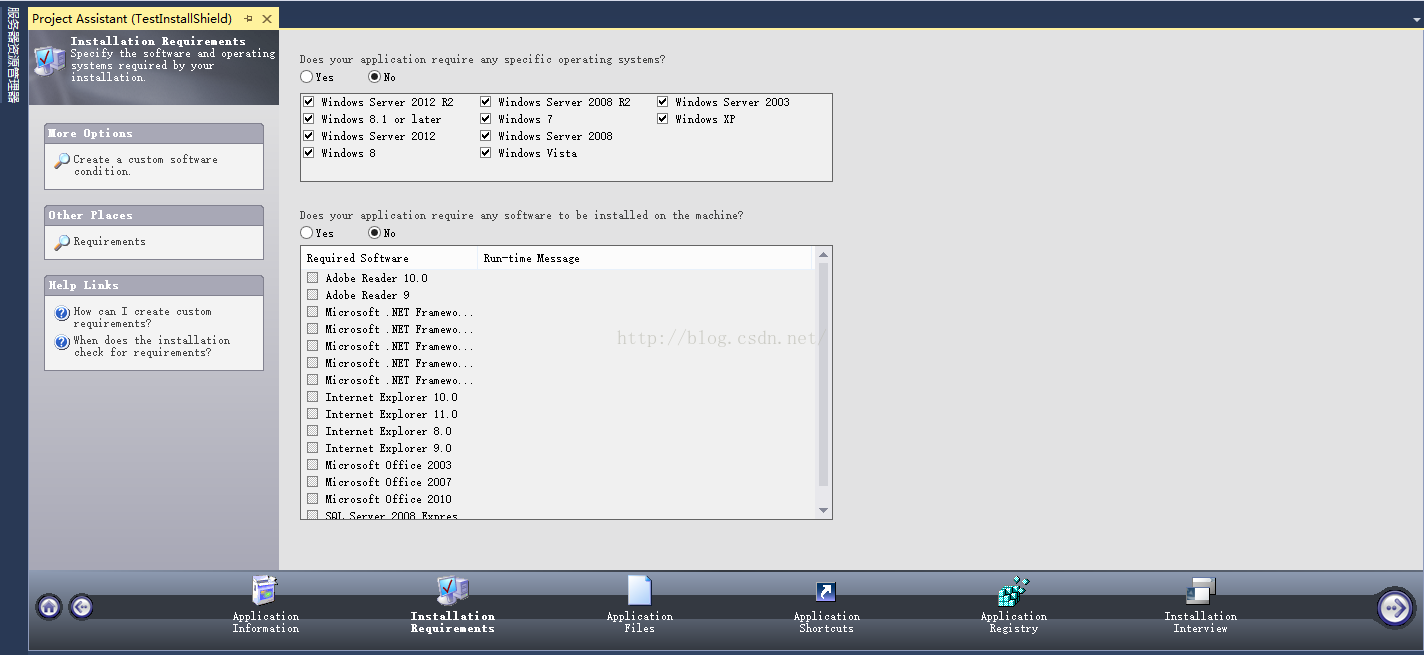Open the 服务器资源管理器 side tab
The image size is (1424, 655).
point(14,56)
